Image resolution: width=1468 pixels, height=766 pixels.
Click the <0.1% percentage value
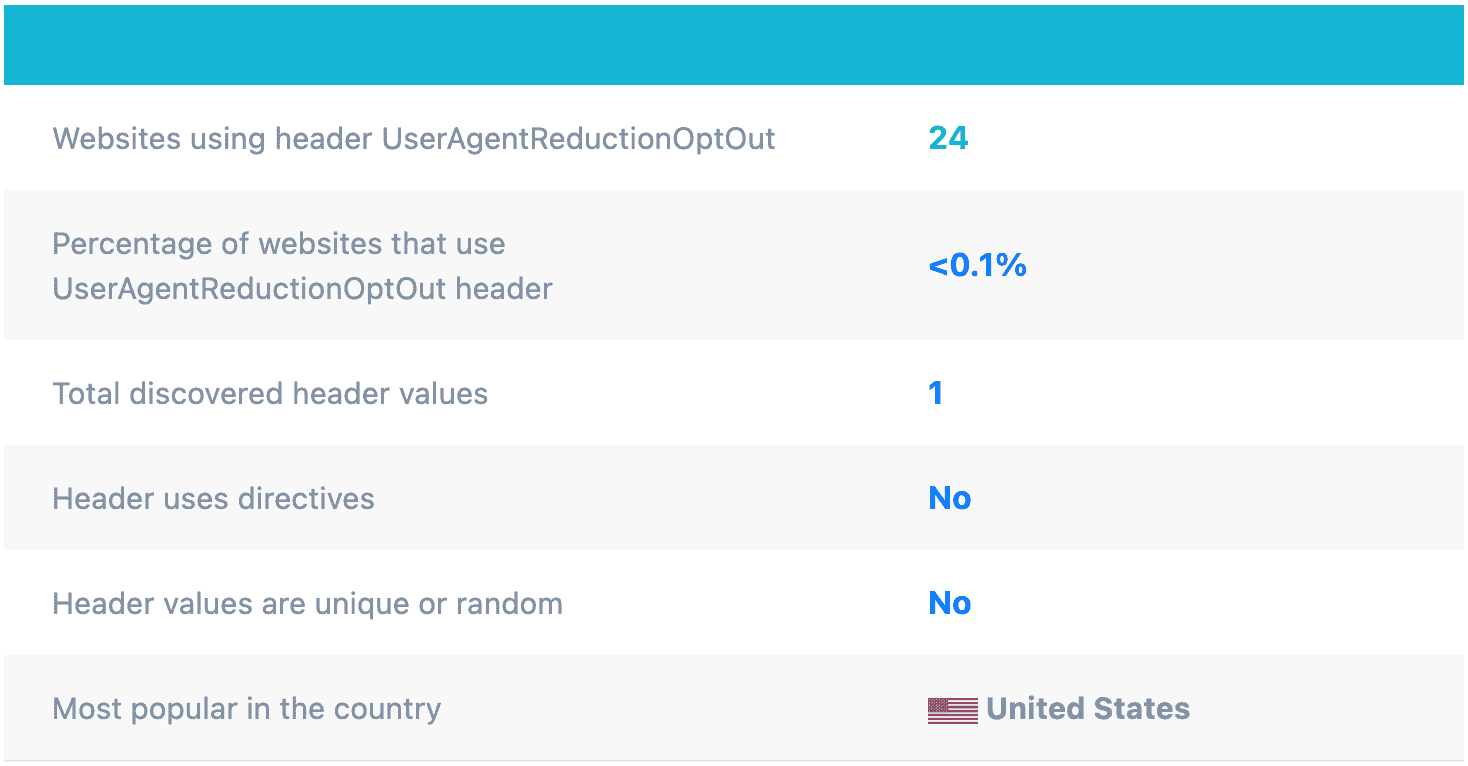pyautogui.click(x=977, y=265)
